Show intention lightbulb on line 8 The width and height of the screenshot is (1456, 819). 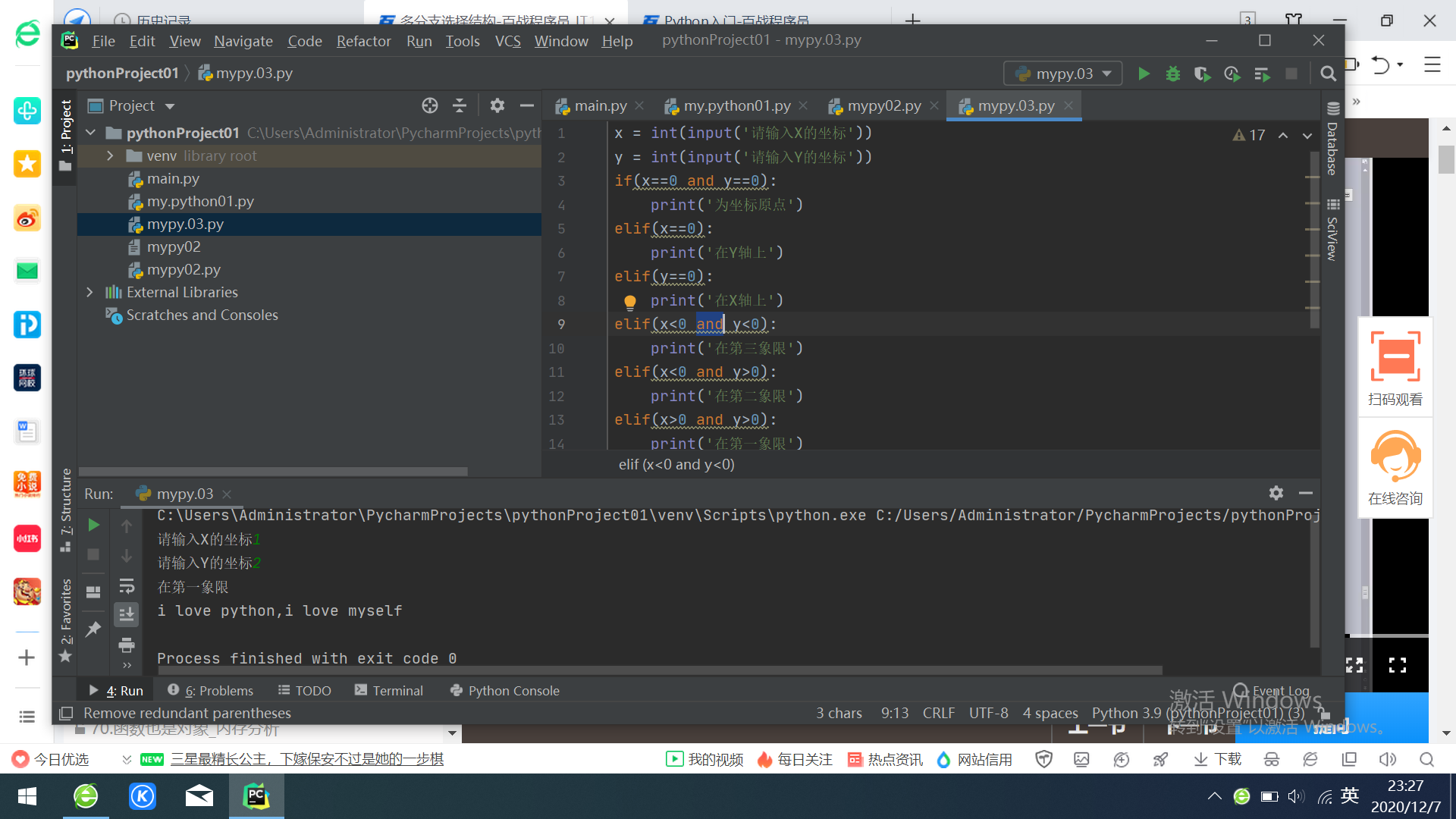tap(629, 302)
